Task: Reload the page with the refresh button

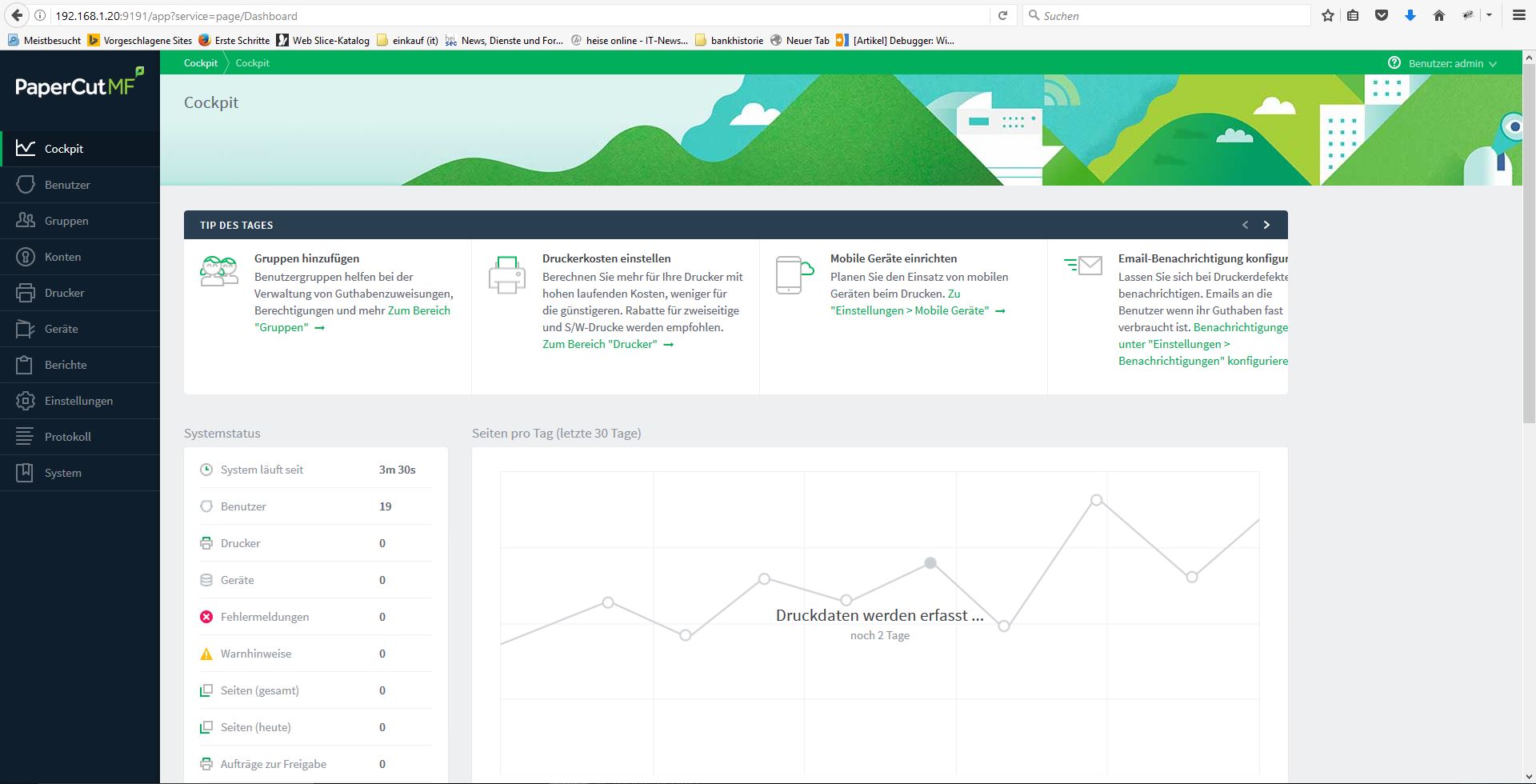Action: [x=1002, y=15]
